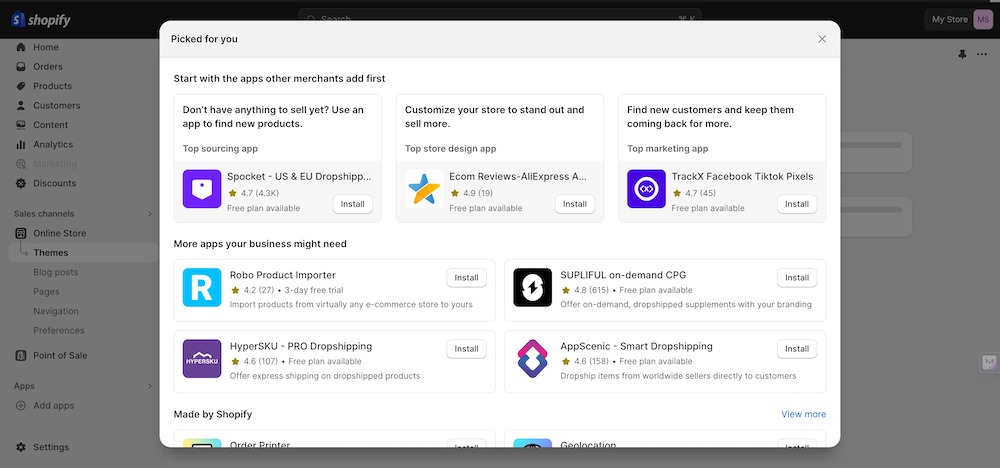
Task: Install TrackX Facebook Tiktok Pixels
Action: click(x=797, y=204)
